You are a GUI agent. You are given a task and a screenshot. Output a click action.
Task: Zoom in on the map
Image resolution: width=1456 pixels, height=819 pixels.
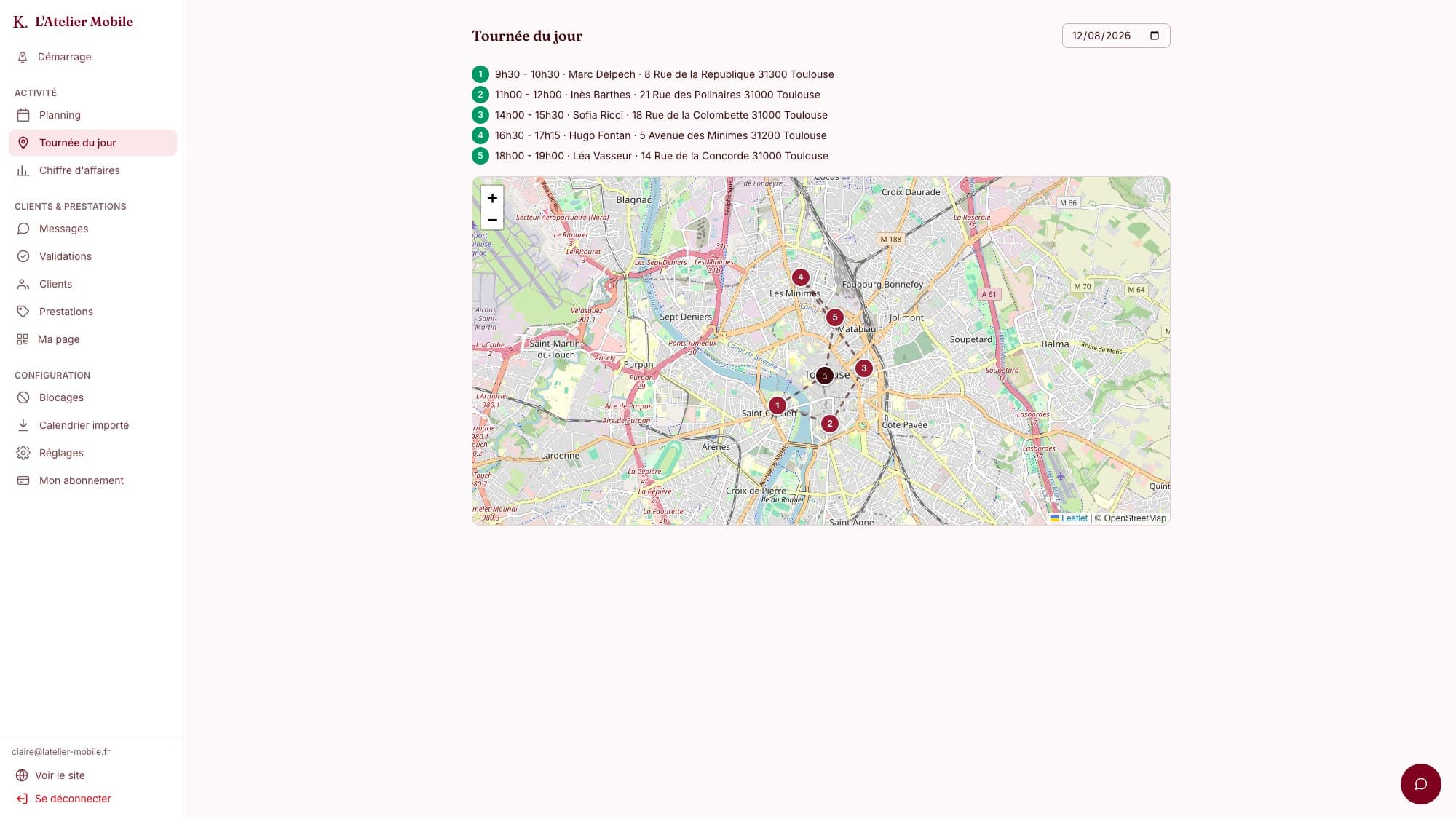(492, 198)
